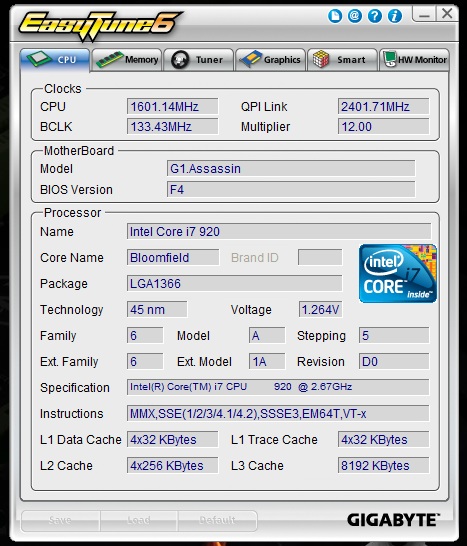Click the processor name Intel Core i7 920
This screenshot has height=546, width=467.
[x=279, y=232]
